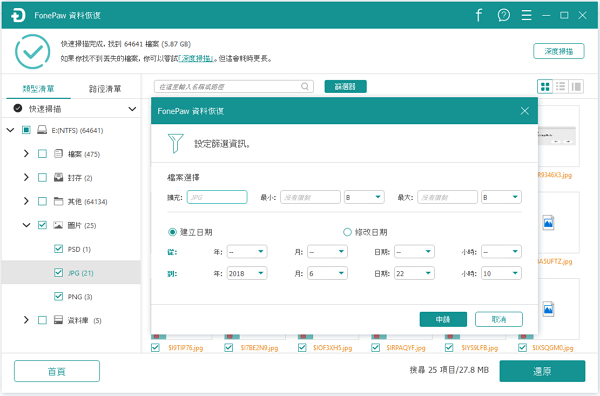Expand the 快速掃描 dropdown

click(132, 109)
